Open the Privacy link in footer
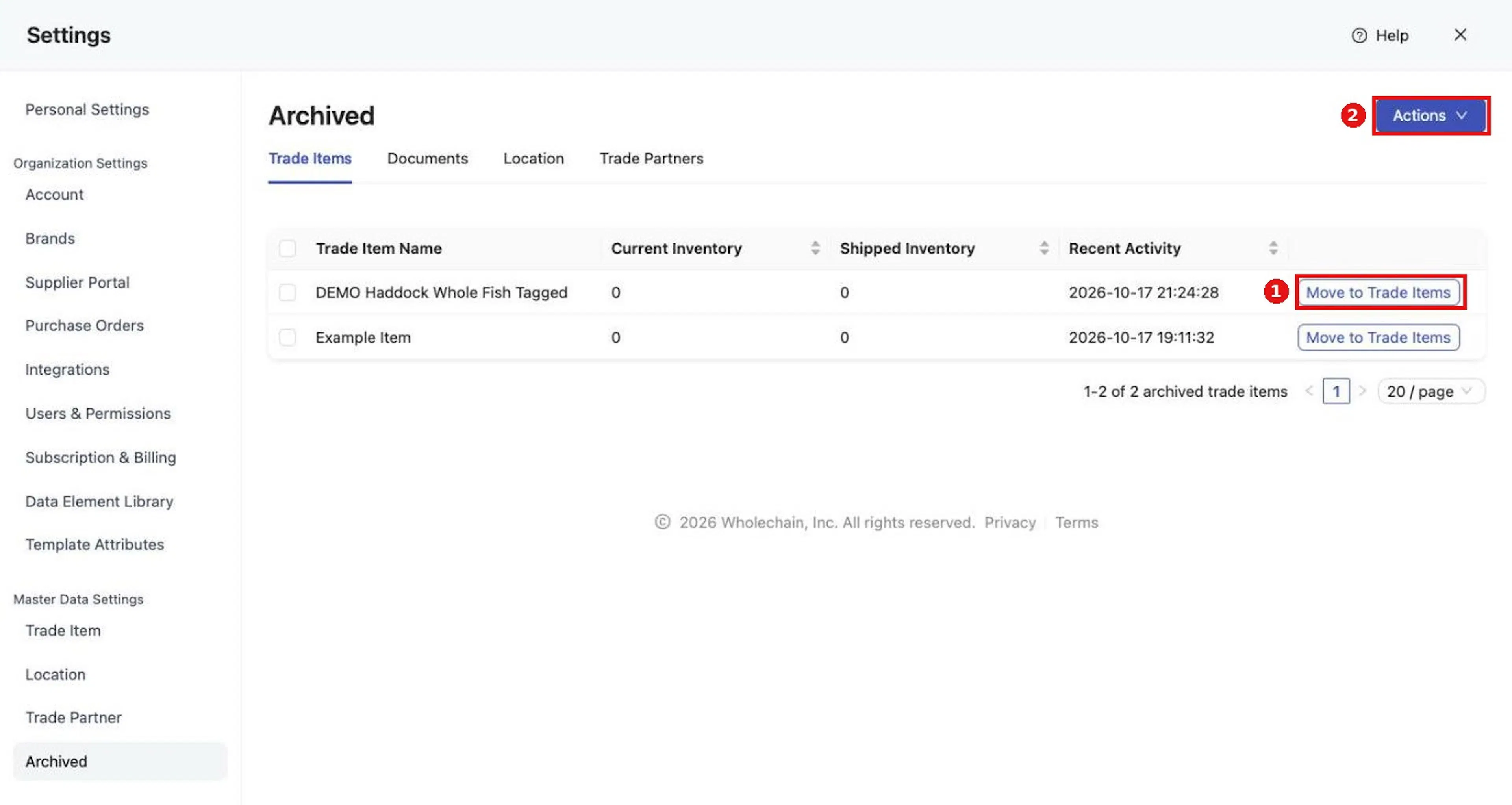The height and width of the screenshot is (805, 1512). (x=1010, y=523)
